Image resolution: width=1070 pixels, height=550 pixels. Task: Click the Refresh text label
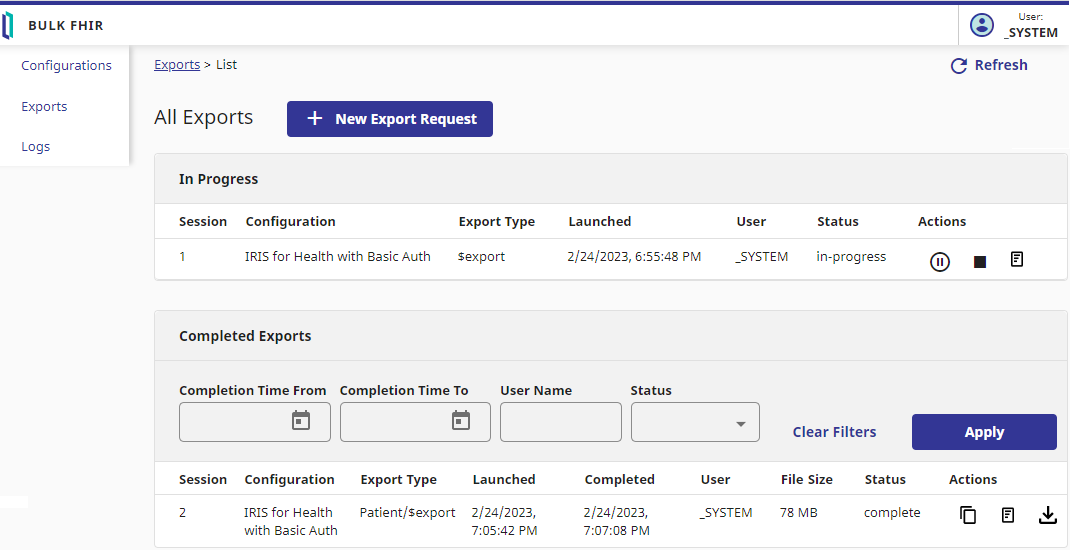[1001, 66]
